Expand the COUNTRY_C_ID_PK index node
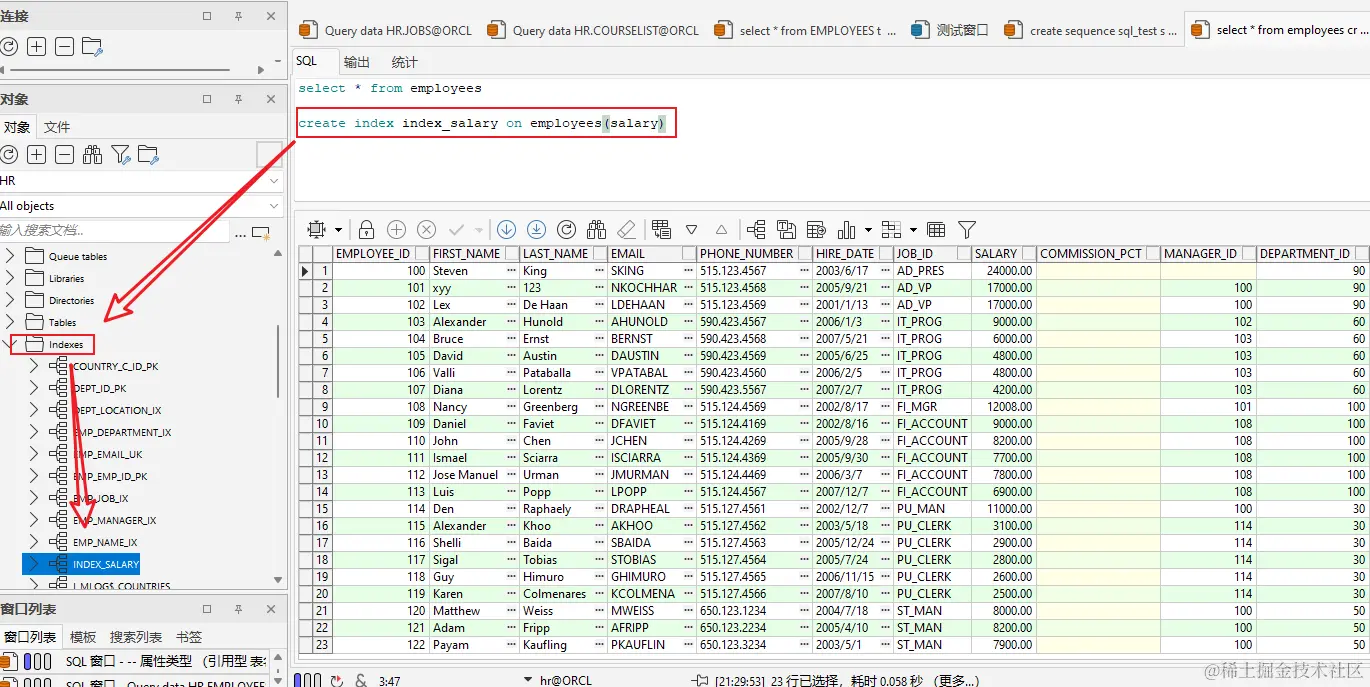The height and width of the screenshot is (687, 1370). (34, 366)
